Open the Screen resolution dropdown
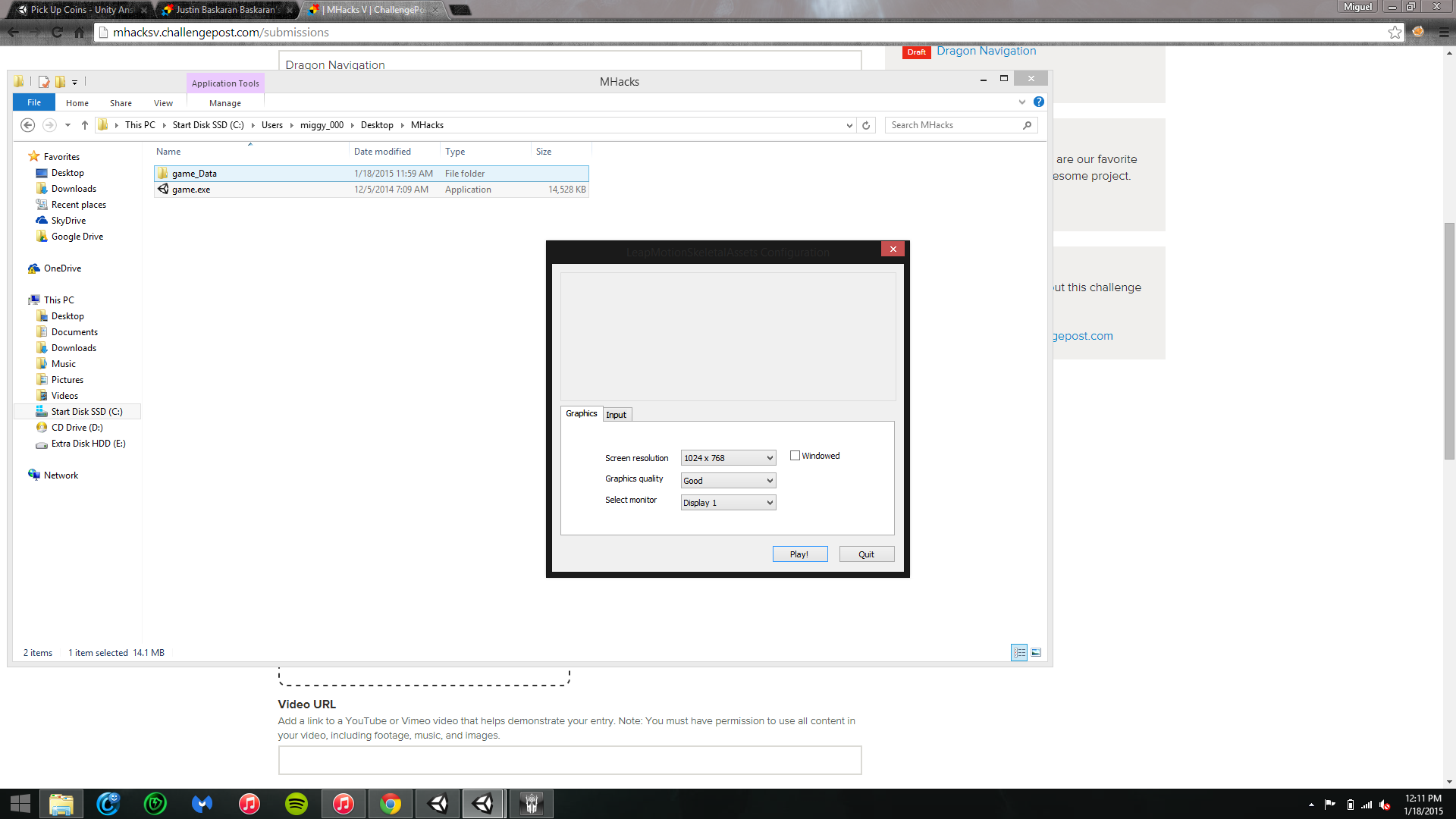Screen dimensions: 1456x819 click(x=728, y=458)
